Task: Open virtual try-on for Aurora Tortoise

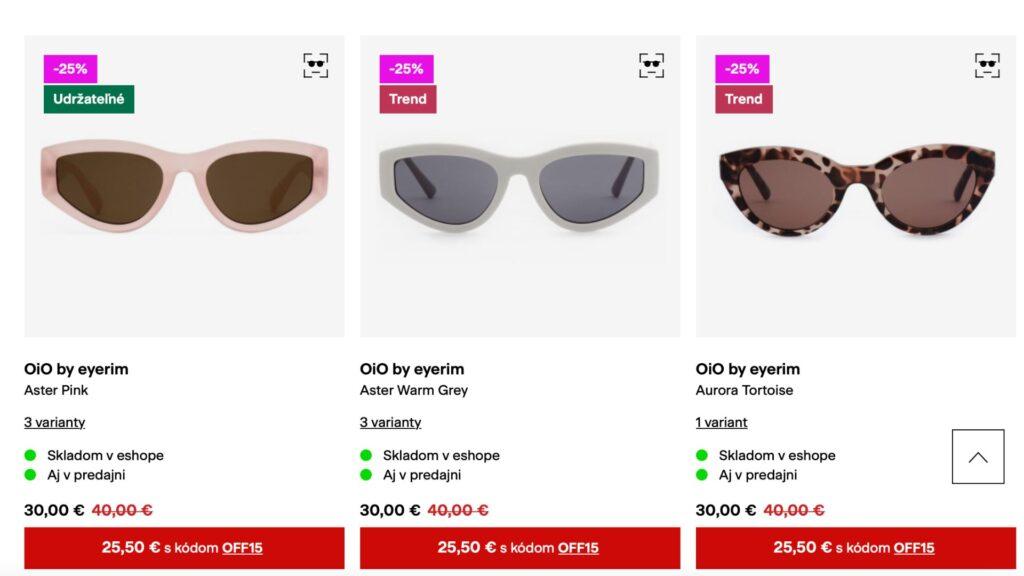Action: [x=987, y=65]
